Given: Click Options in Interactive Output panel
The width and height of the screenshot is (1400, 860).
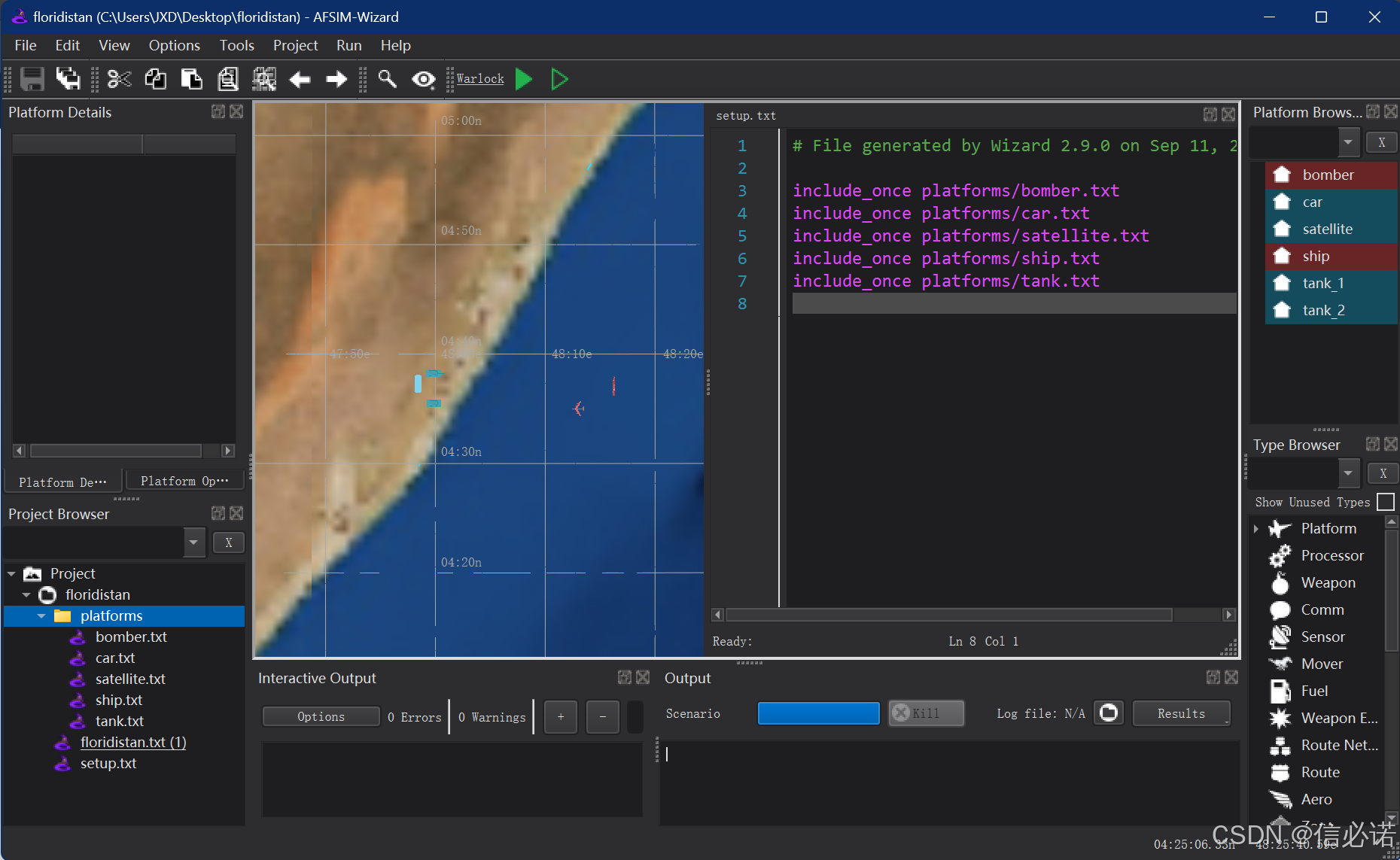Looking at the screenshot, I should [x=321, y=717].
